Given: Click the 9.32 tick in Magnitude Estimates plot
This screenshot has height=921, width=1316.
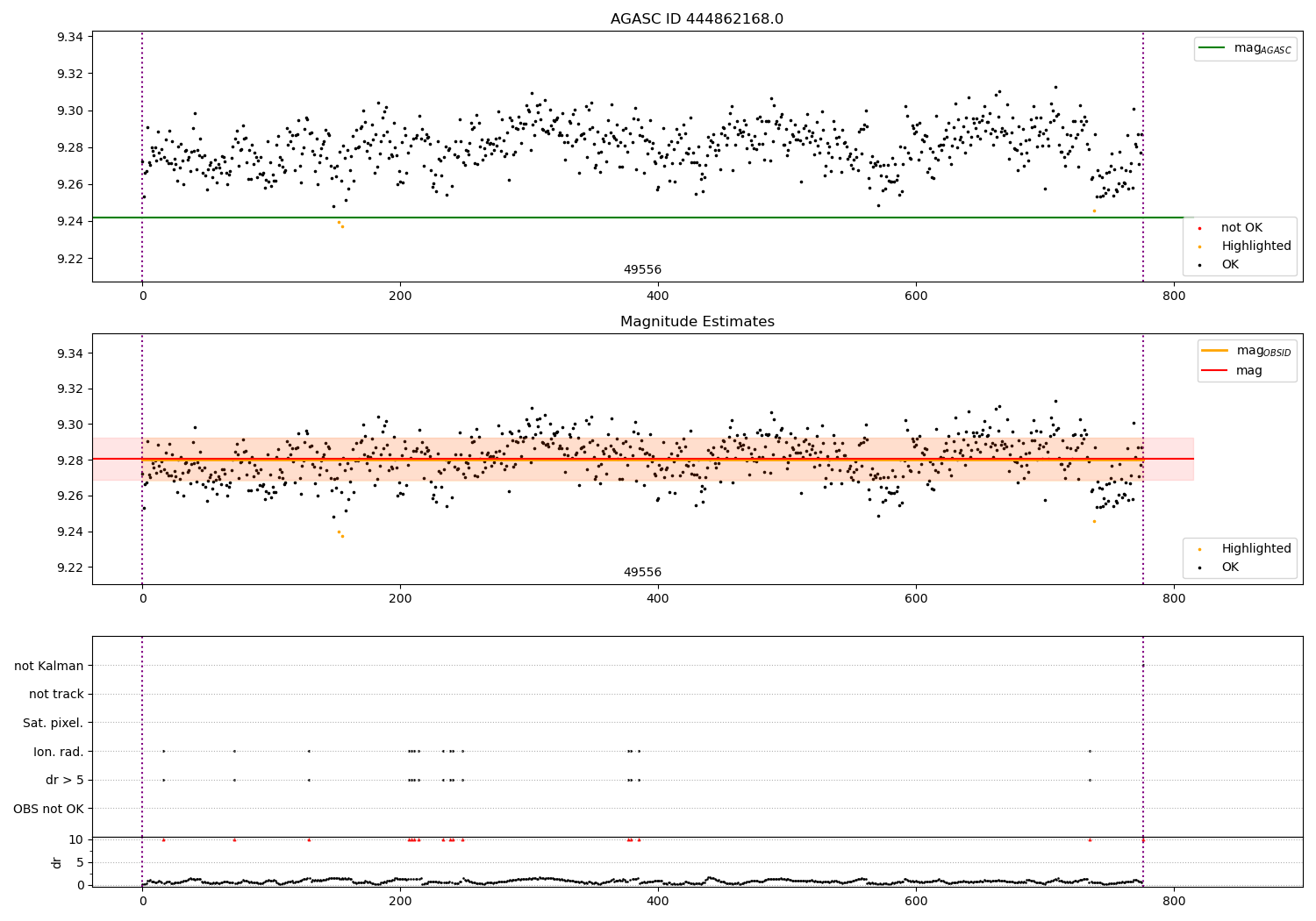Looking at the screenshot, I should [70, 389].
